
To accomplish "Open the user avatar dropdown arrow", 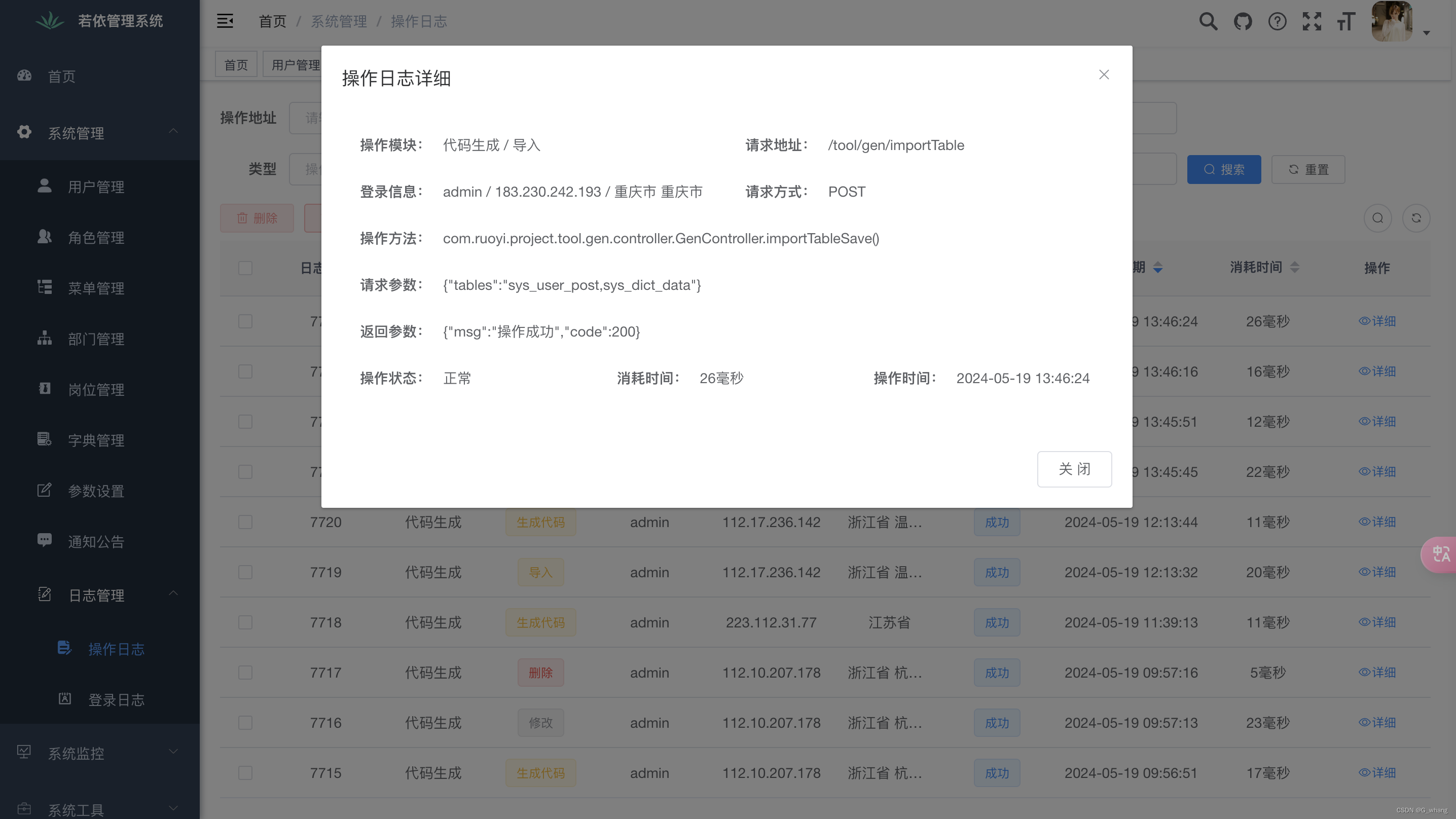I will [x=1426, y=33].
